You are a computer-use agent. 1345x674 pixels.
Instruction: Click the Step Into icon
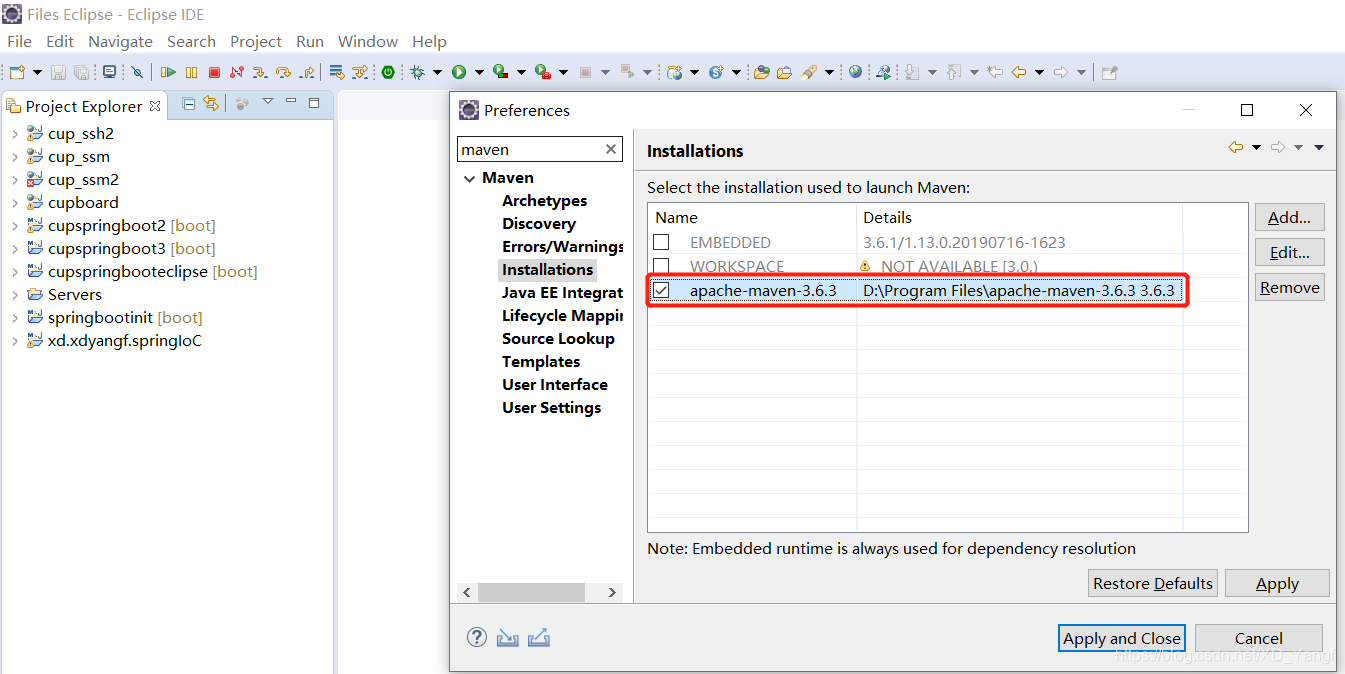(x=260, y=72)
